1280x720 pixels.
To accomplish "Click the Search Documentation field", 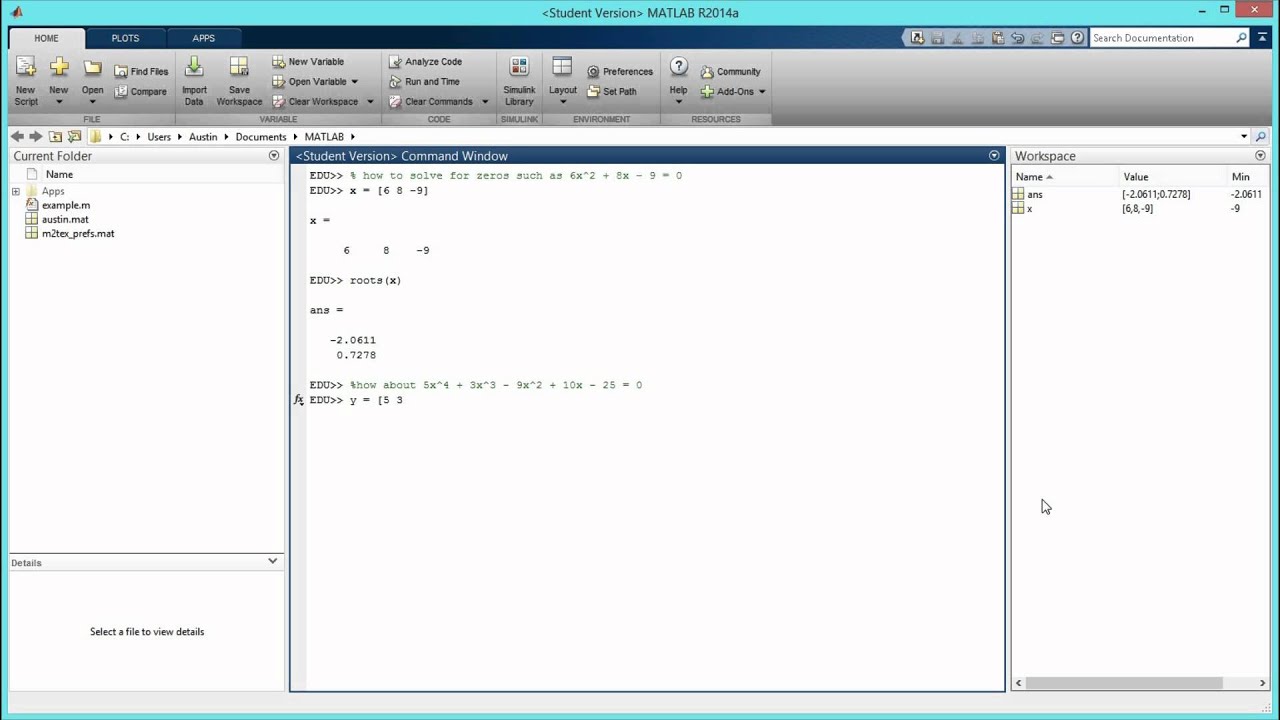I will click(x=1162, y=38).
